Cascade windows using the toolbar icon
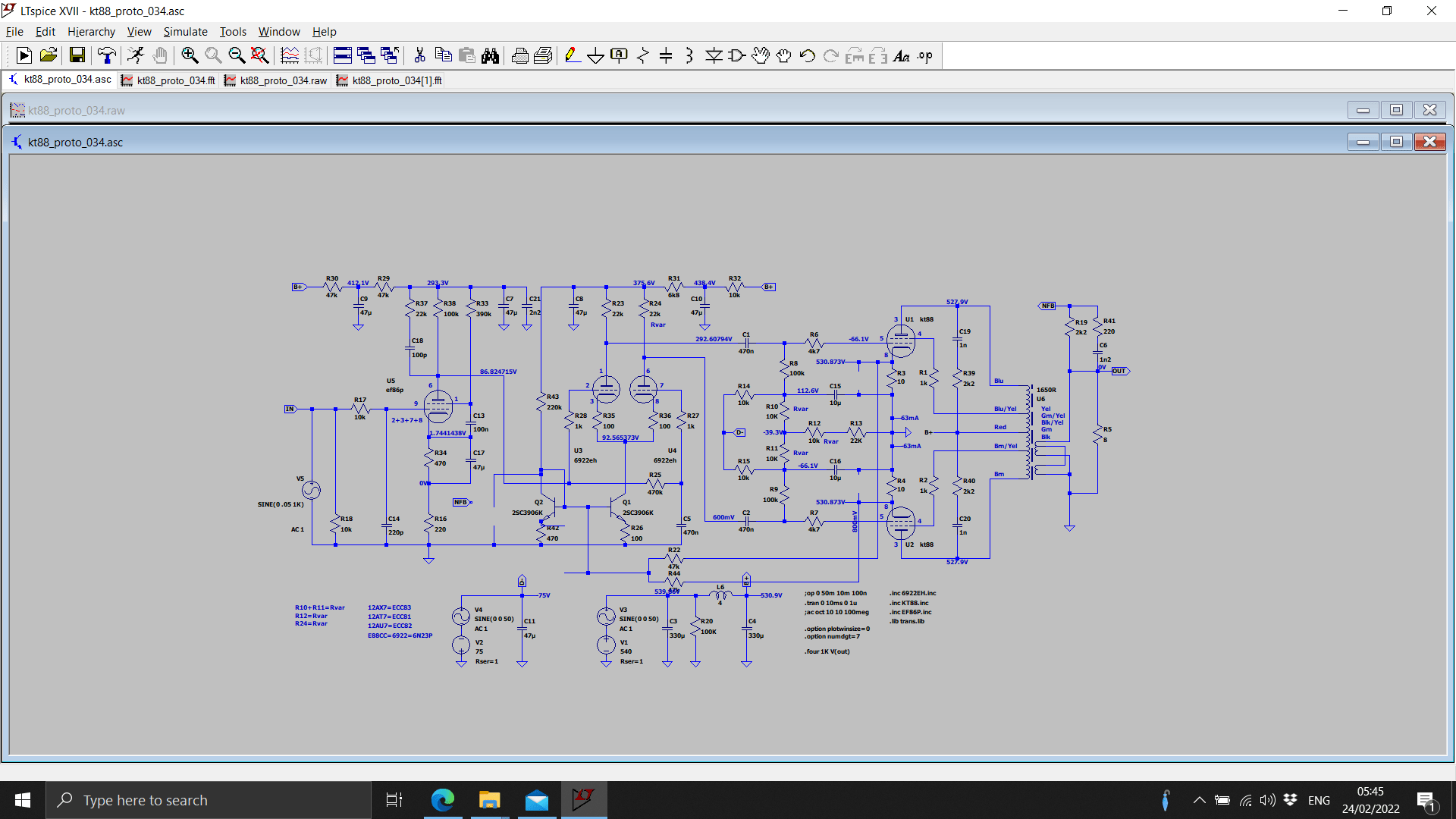1456x819 pixels. 366,55
